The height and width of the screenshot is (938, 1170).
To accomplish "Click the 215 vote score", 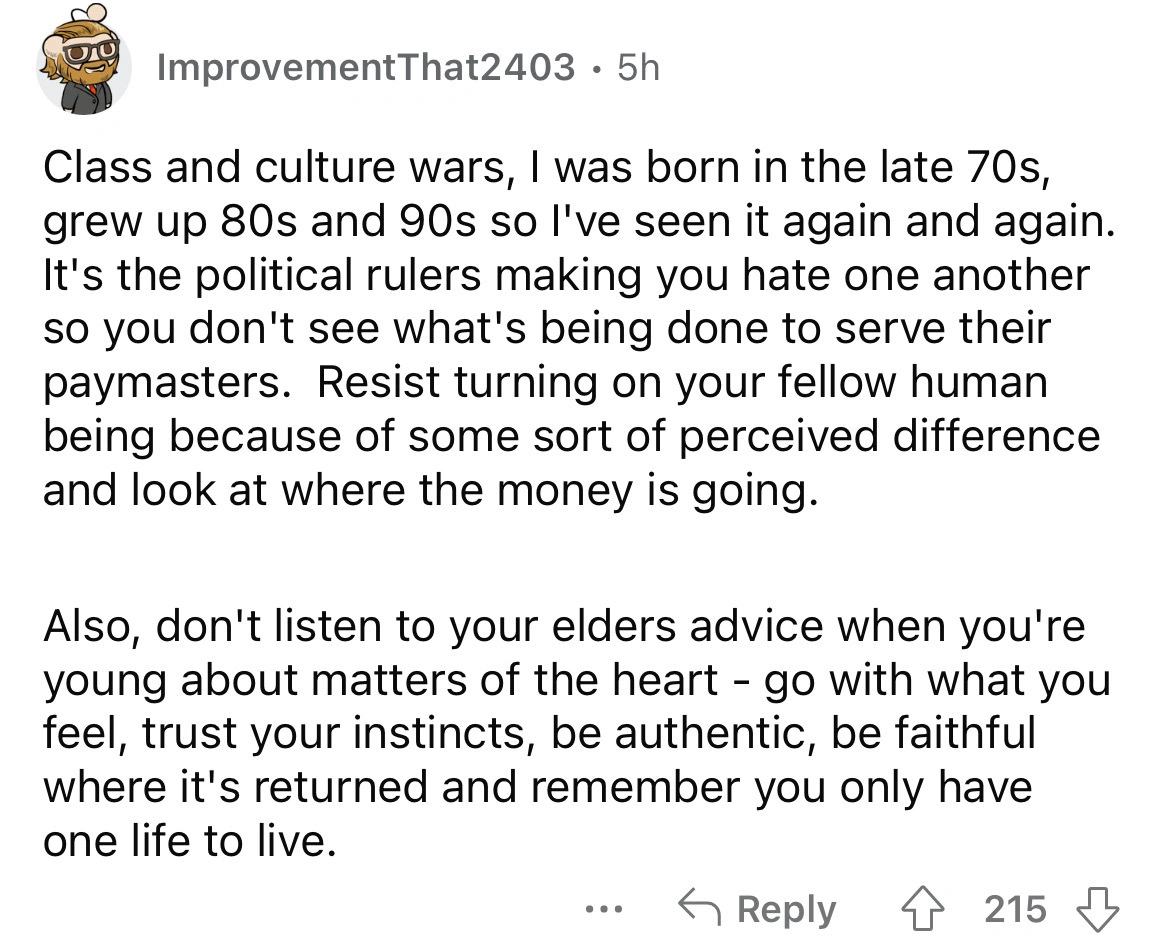I will click(1017, 908).
